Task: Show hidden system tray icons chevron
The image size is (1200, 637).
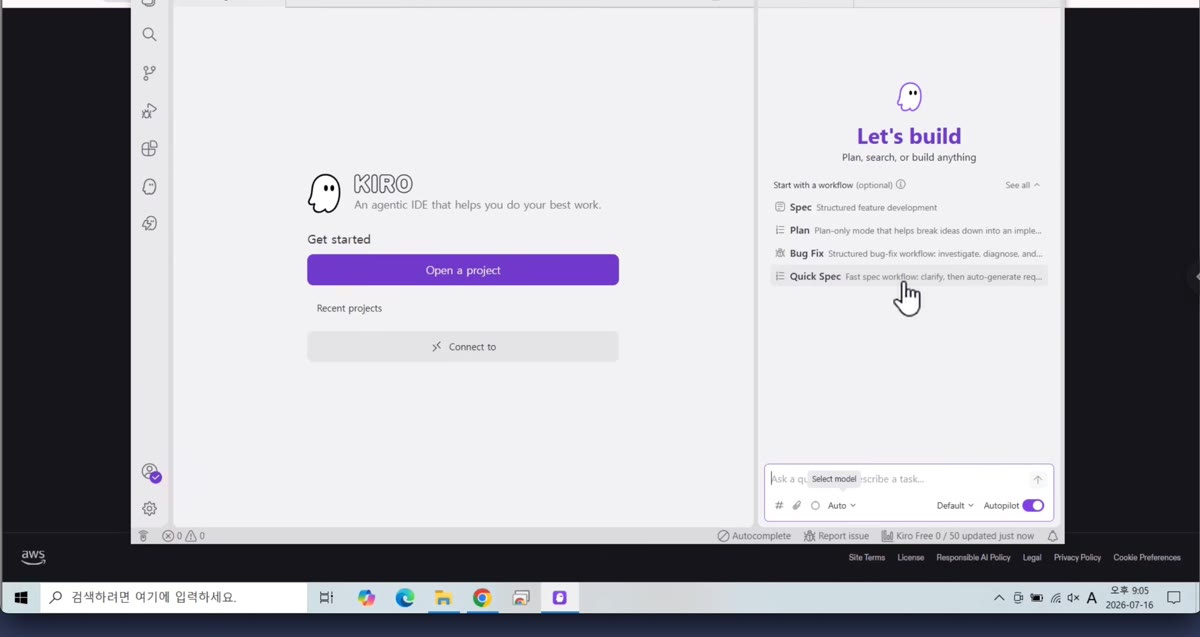Action: [x=998, y=598]
